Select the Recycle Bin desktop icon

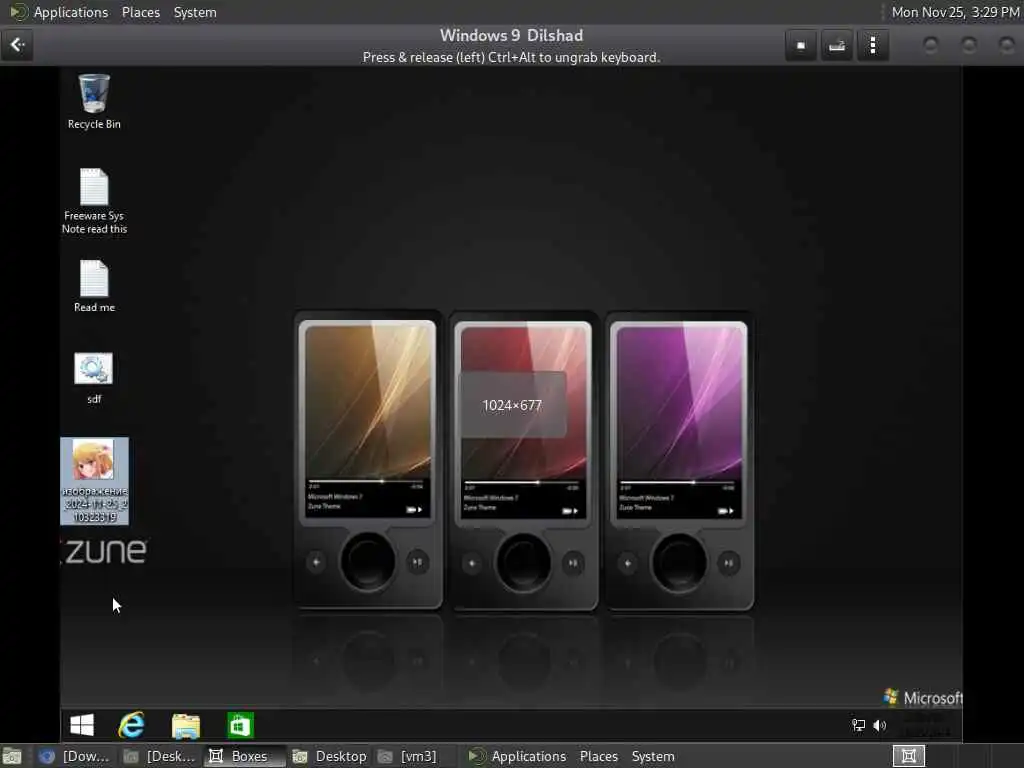pos(94,102)
